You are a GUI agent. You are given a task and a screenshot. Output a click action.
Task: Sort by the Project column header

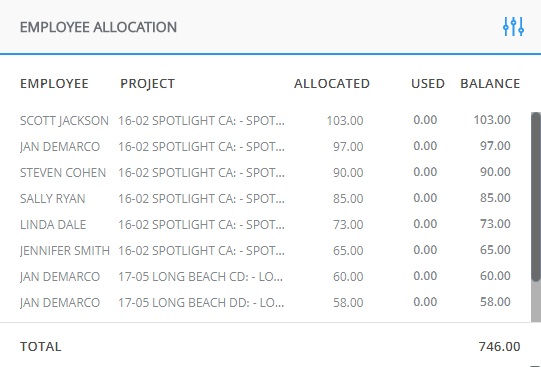pyautogui.click(x=147, y=83)
